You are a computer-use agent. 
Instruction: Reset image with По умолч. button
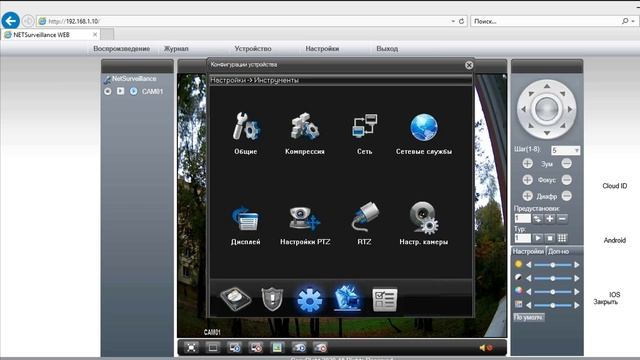pos(529,317)
